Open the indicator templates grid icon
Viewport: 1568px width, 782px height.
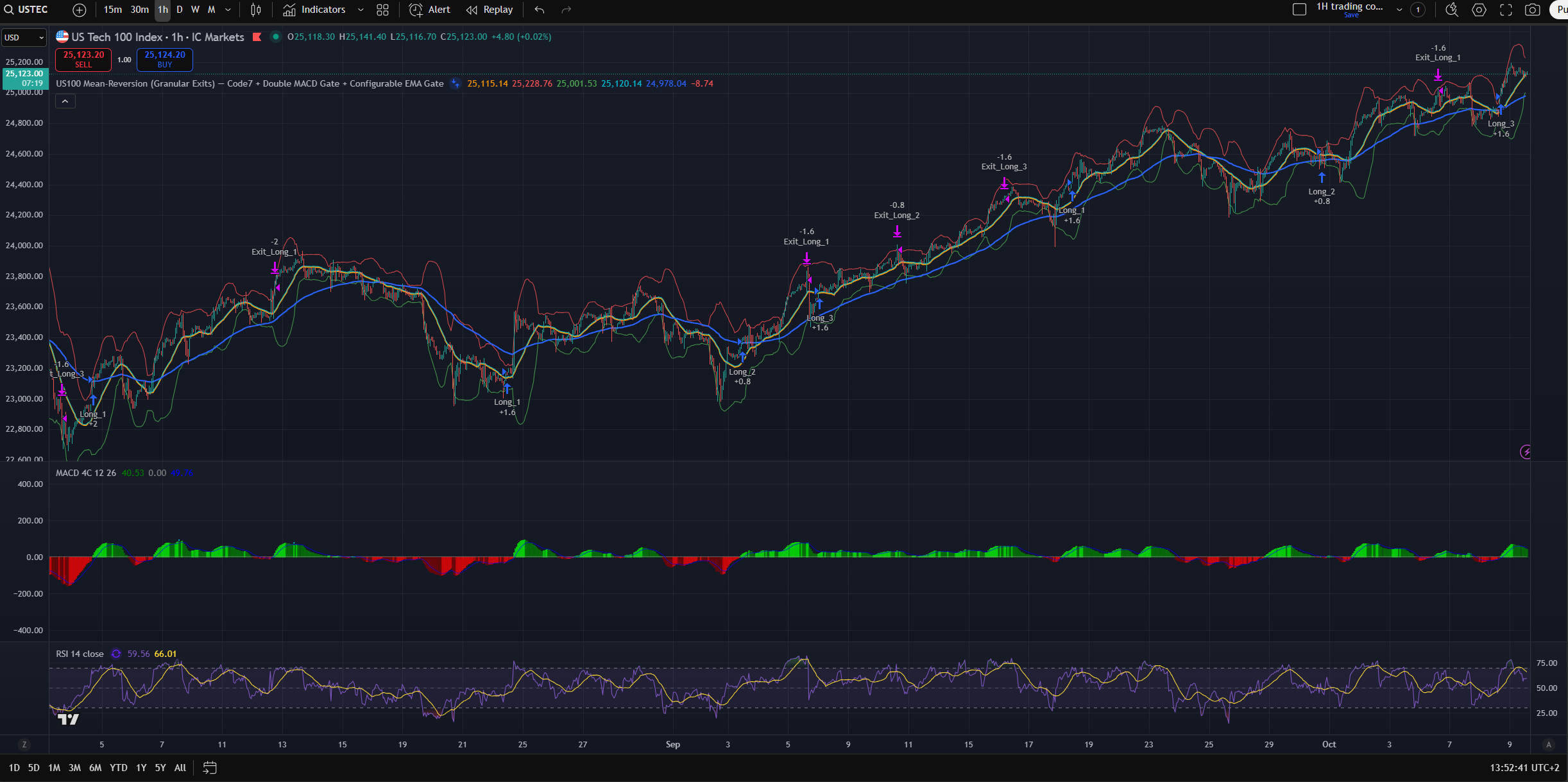[382, 10]
